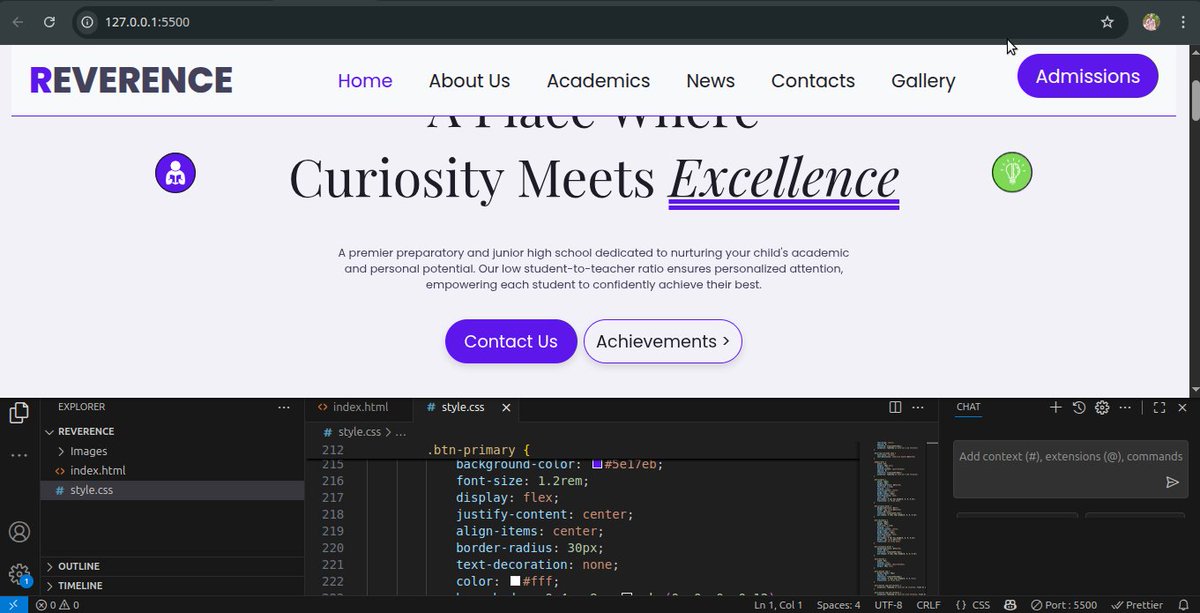The width and height of the screenshot is (1200, 613).
Task: Maximize the chat panel
Action: click(x=1160, y=407)
